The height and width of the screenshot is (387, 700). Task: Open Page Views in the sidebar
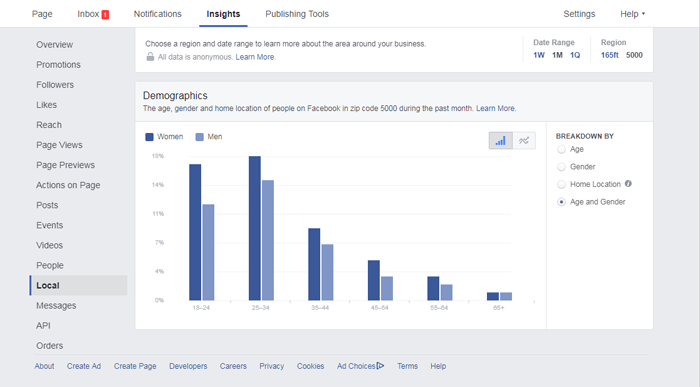click(59, 145)
